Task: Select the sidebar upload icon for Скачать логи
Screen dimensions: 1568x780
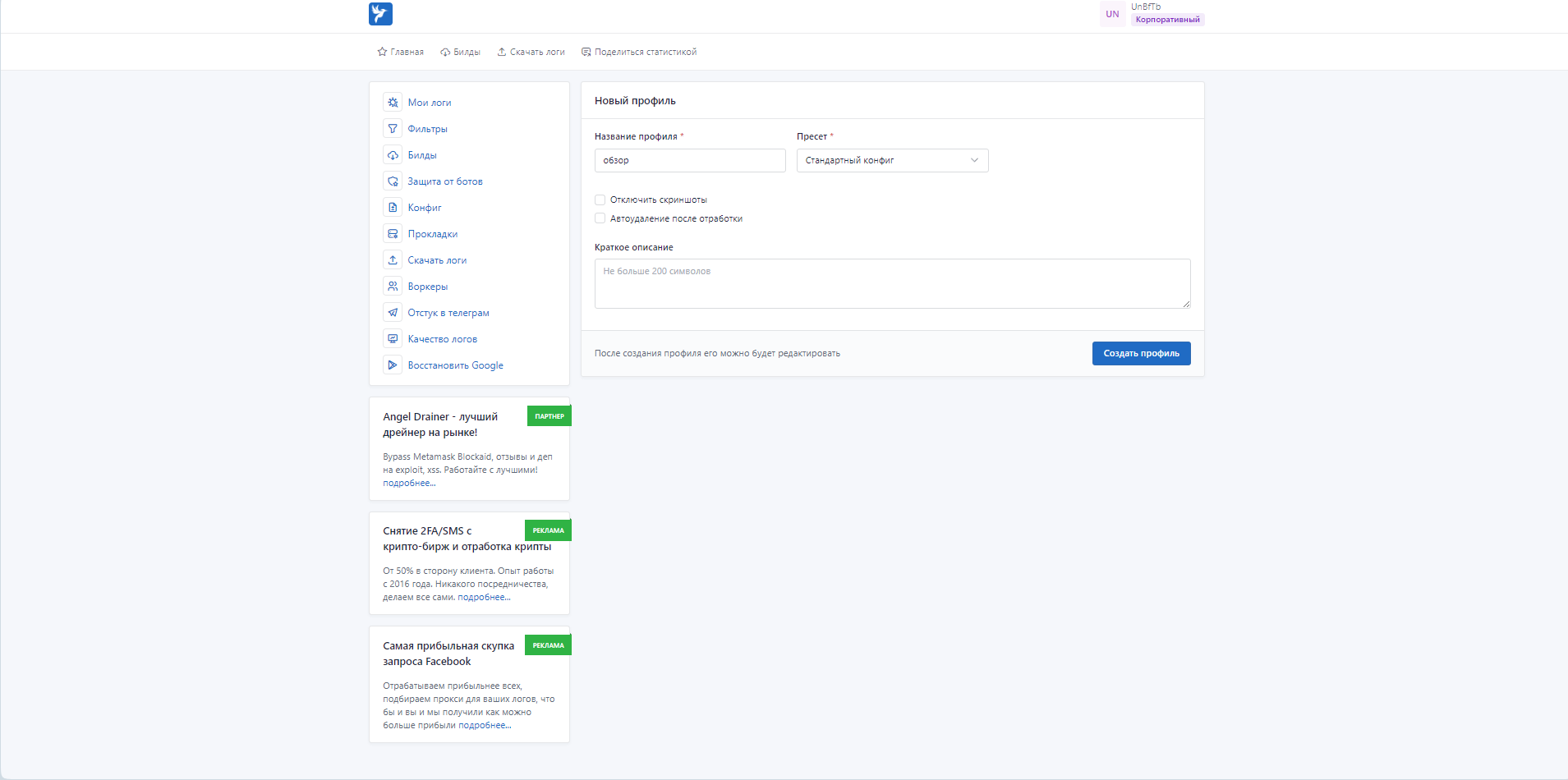Action: point(393,260)
